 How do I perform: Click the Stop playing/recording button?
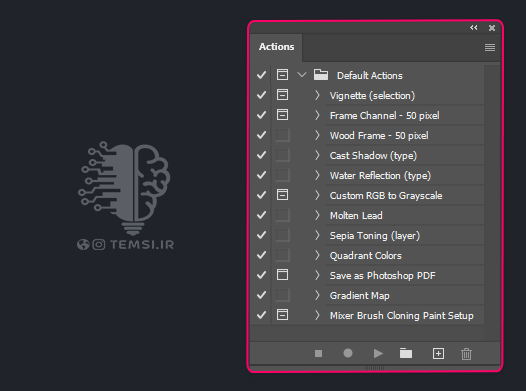click(318, 353)
